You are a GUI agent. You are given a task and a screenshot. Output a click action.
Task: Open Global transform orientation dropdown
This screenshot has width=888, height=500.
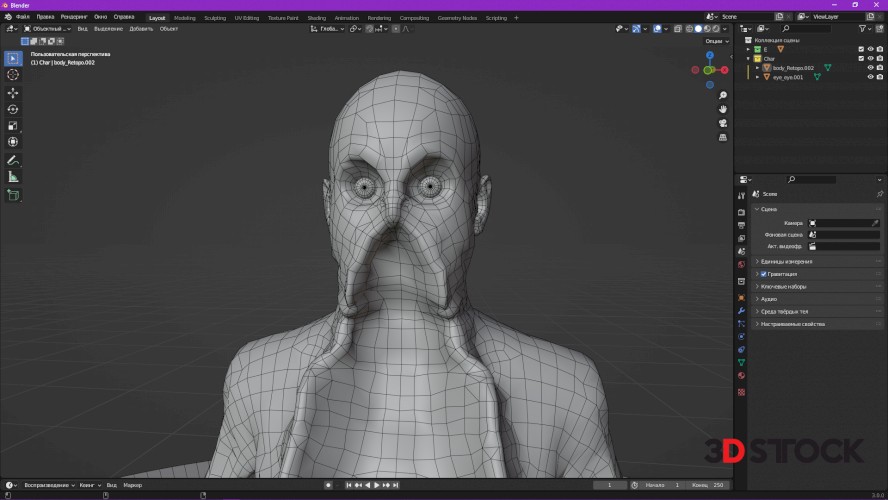tap(327, 29)
